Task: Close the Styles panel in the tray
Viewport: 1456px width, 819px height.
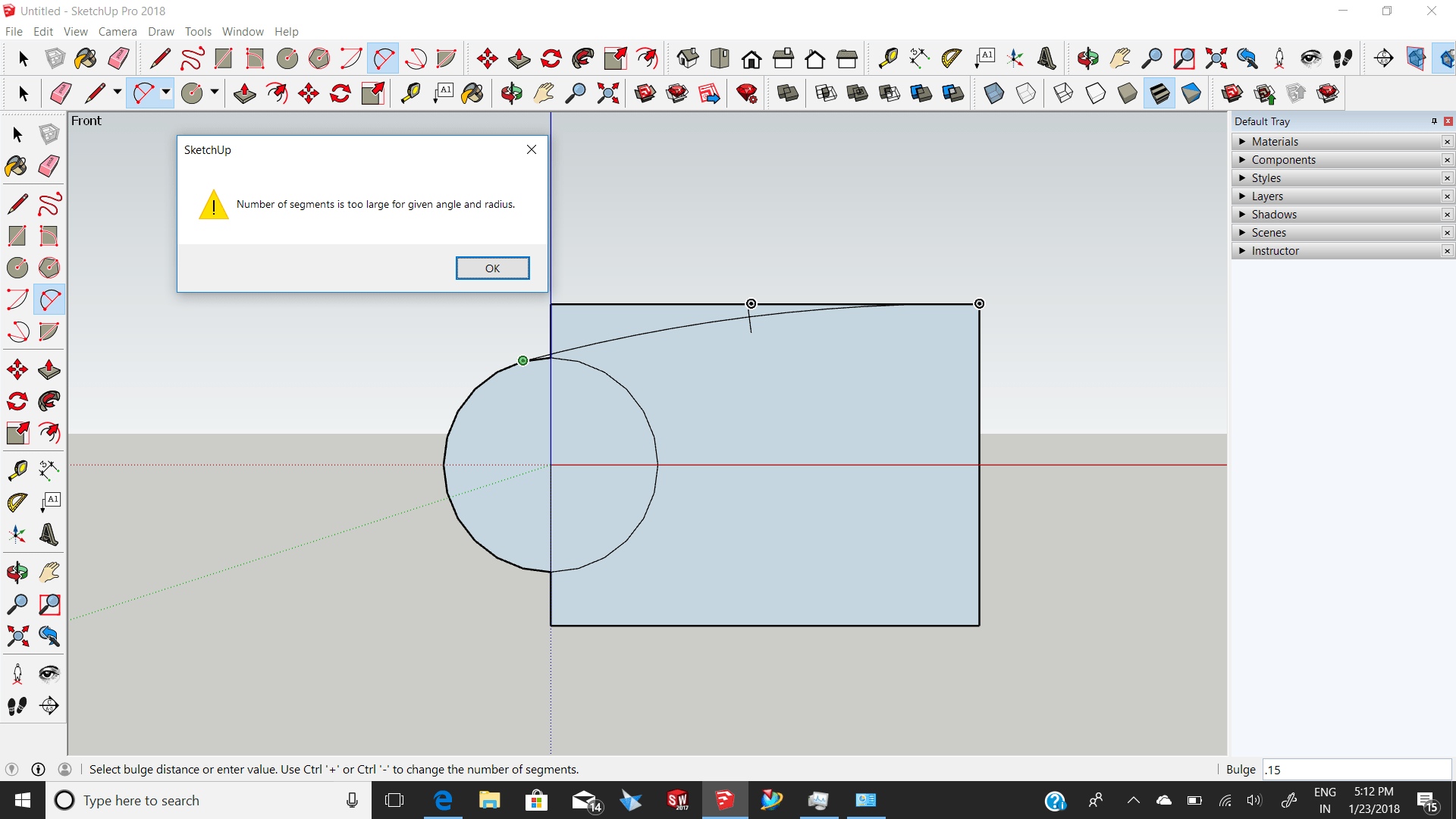Action: coord(1448,177)
